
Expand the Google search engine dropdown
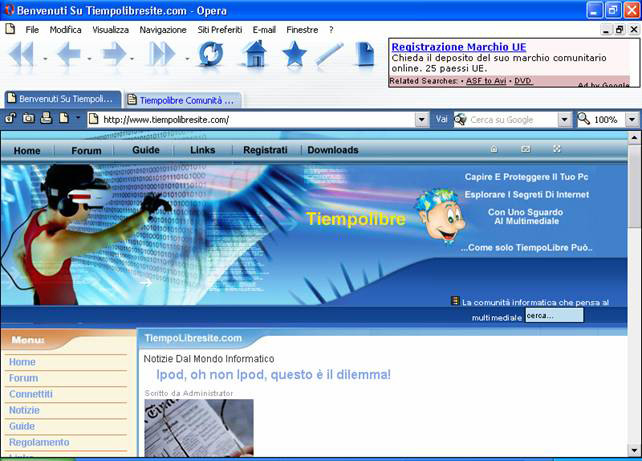click(564, 120)
